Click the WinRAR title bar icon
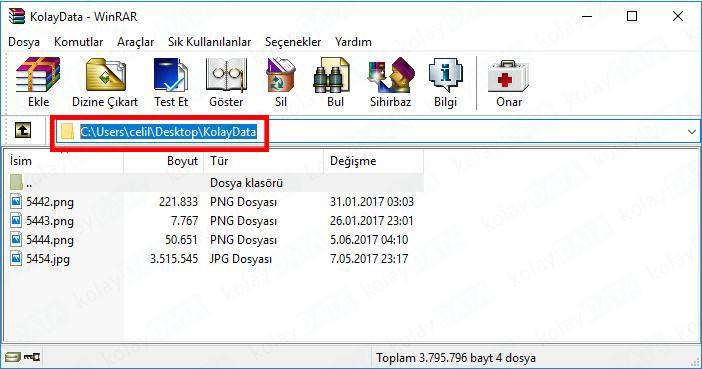702x369 pixels. 17,16
